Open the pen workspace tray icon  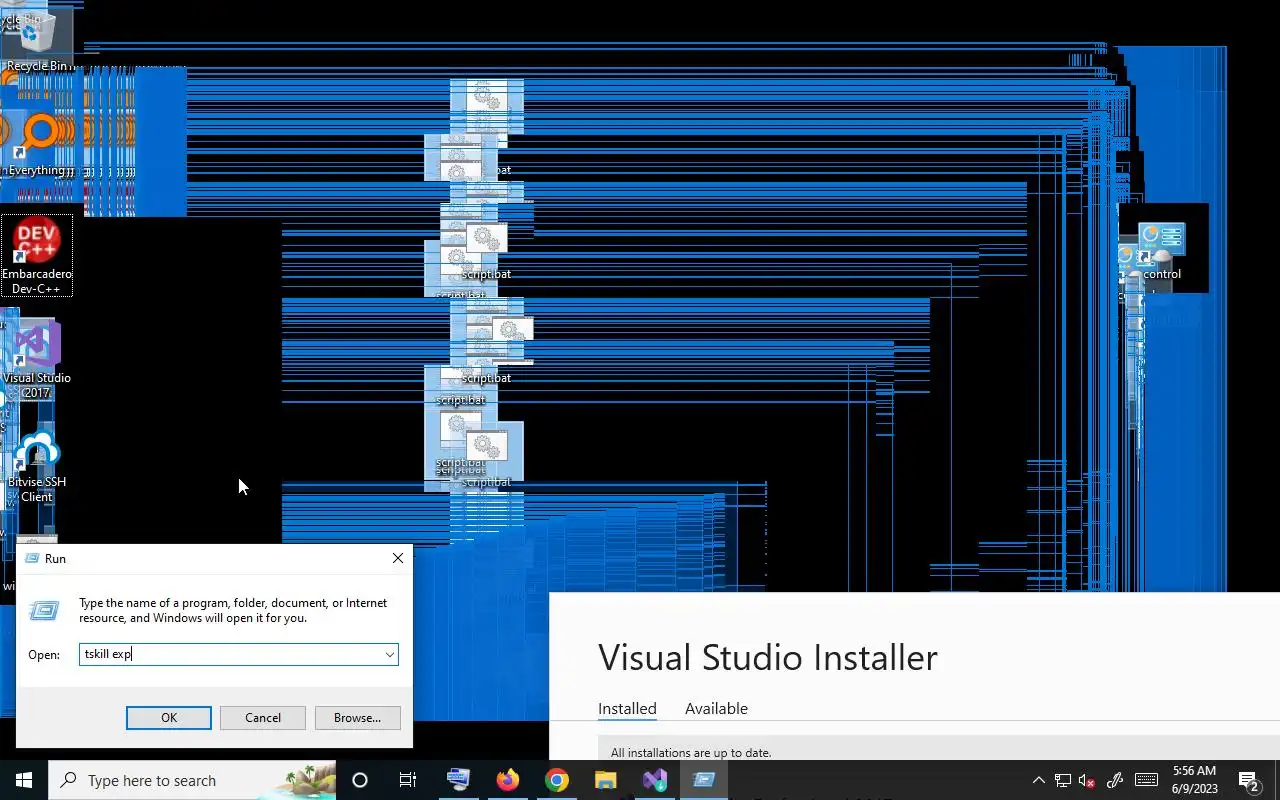(1115, 780)
